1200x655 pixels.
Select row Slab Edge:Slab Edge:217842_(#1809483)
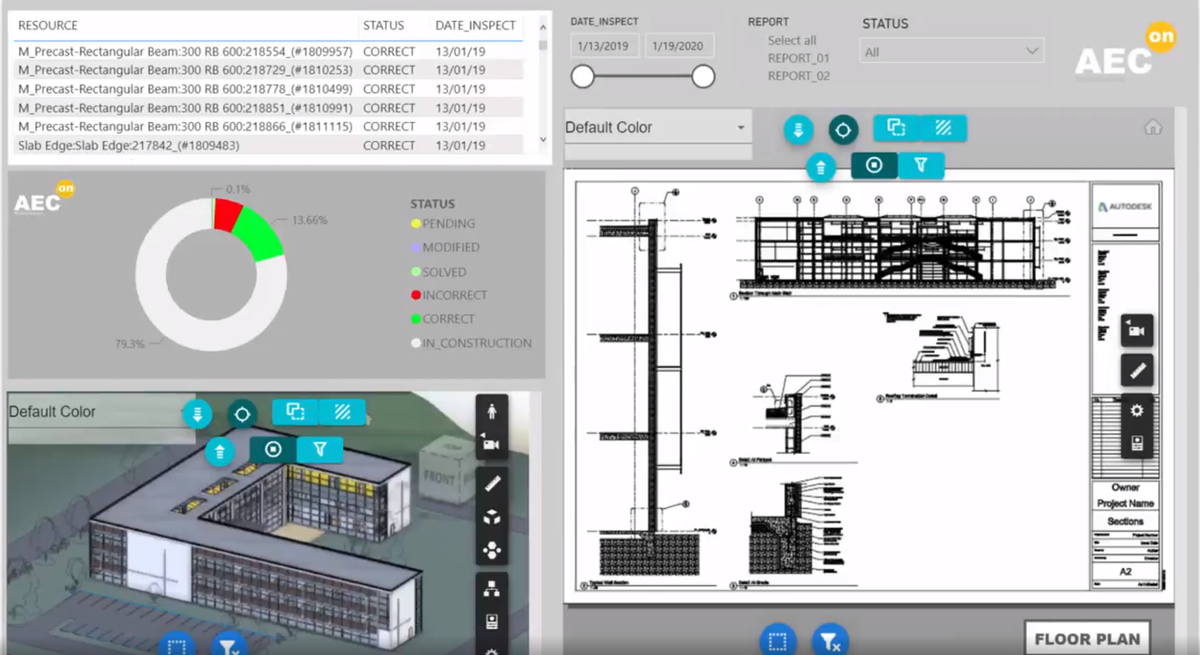point(268,145)
